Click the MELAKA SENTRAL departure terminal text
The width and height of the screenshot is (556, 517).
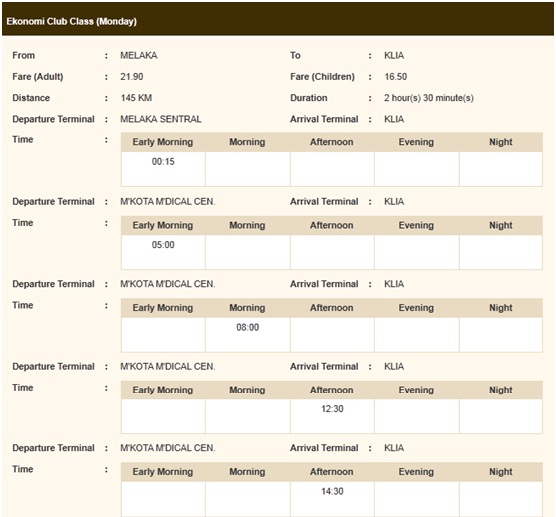161,119
